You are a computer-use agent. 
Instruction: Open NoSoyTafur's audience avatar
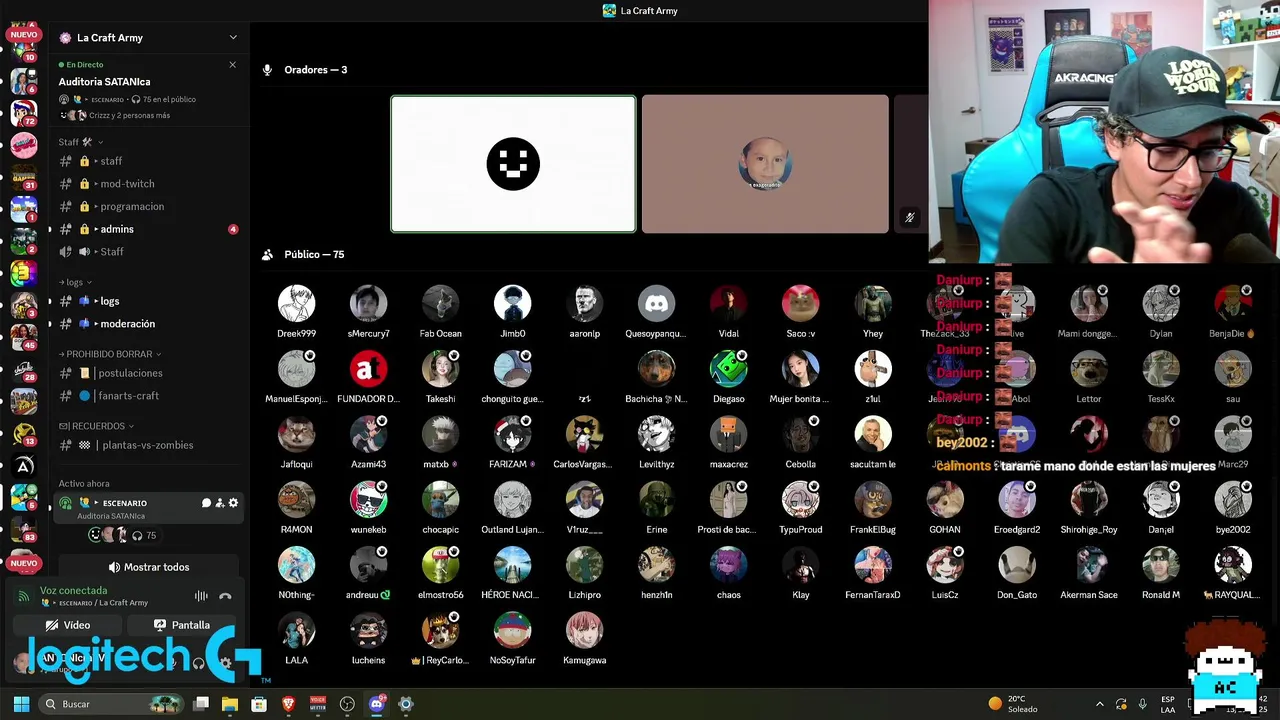(513, 630)
